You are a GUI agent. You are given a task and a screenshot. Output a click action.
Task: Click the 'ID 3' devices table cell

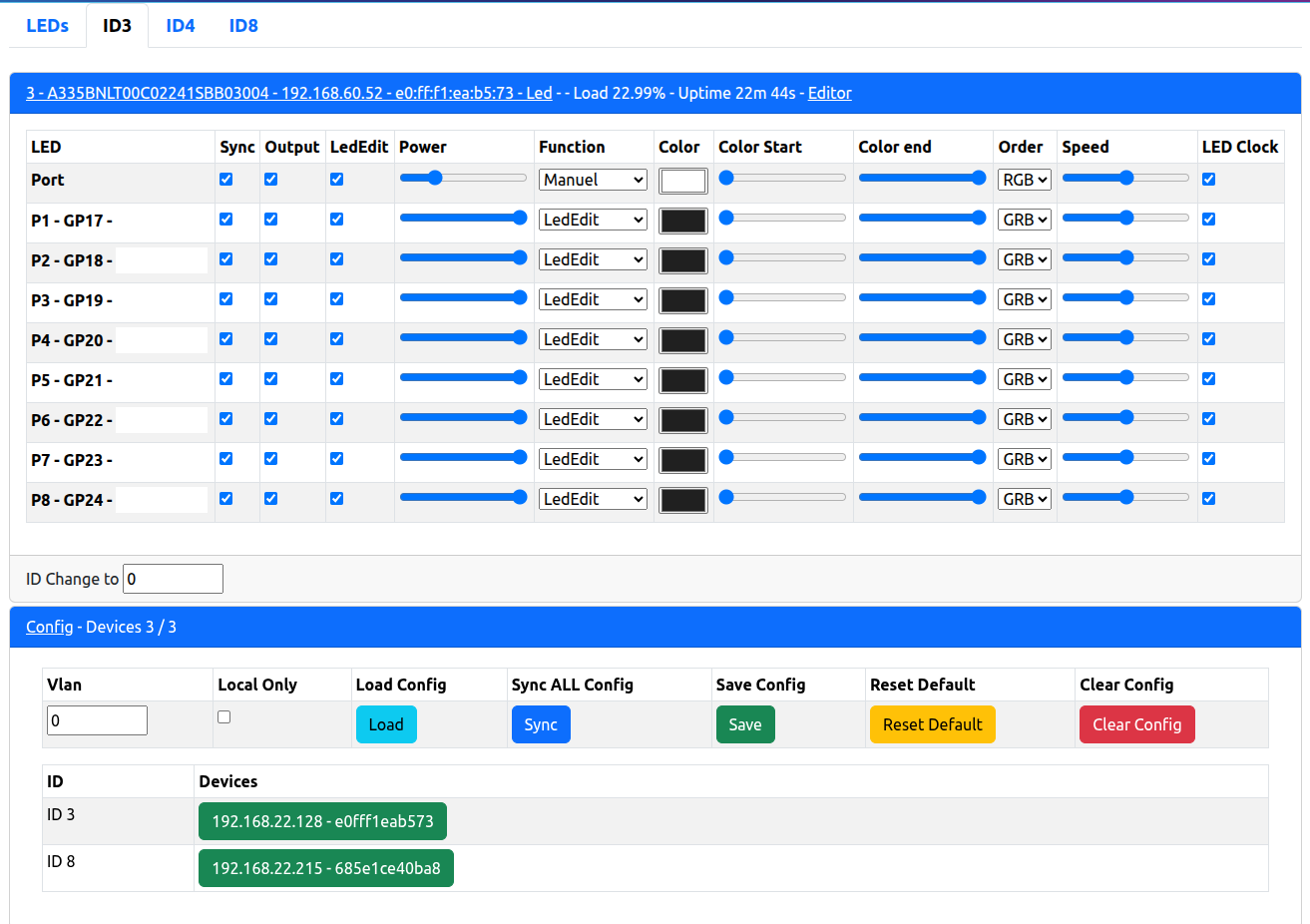tap(118, 821)
